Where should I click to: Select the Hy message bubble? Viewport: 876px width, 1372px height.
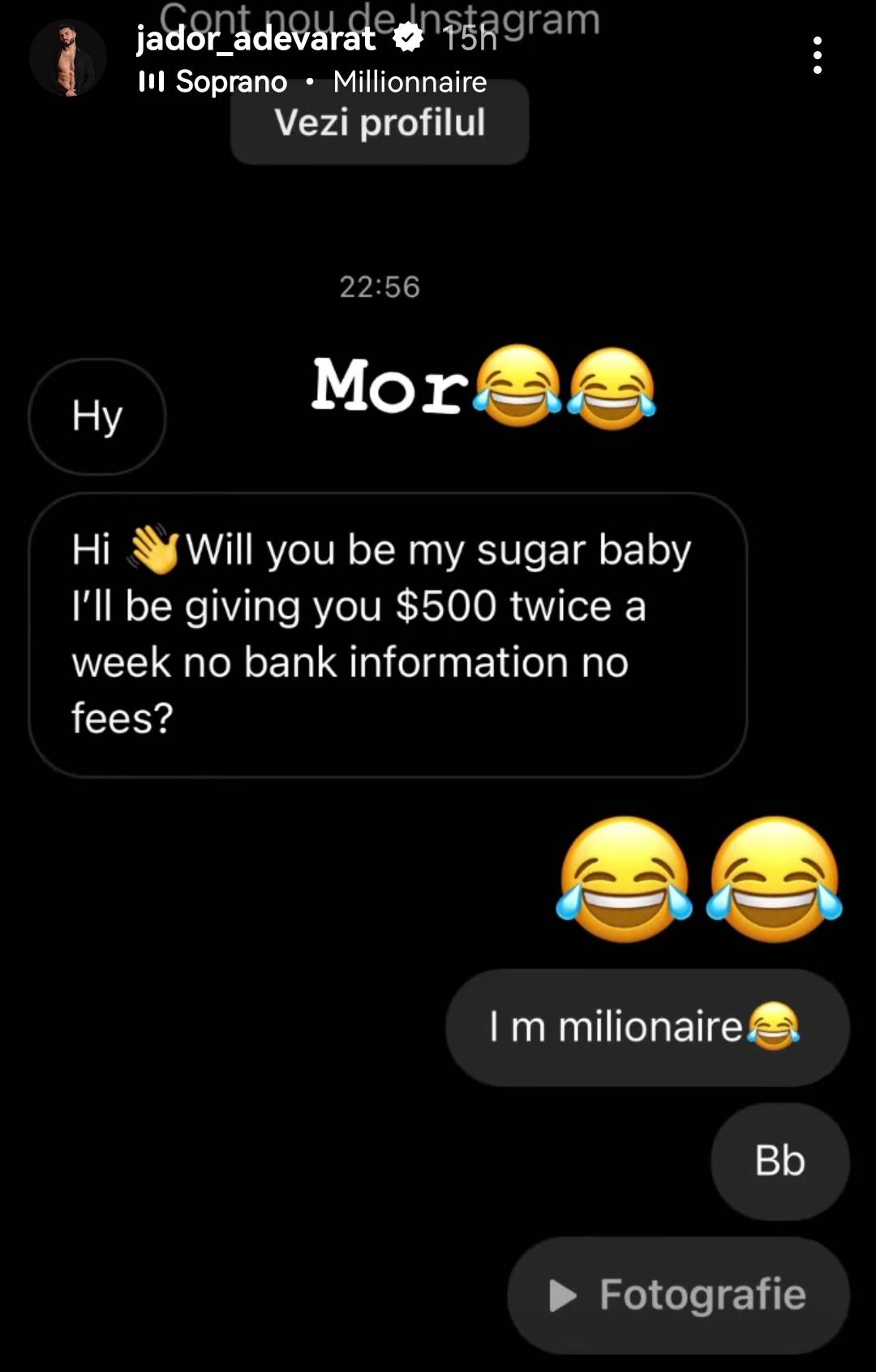tap(97, 416)
